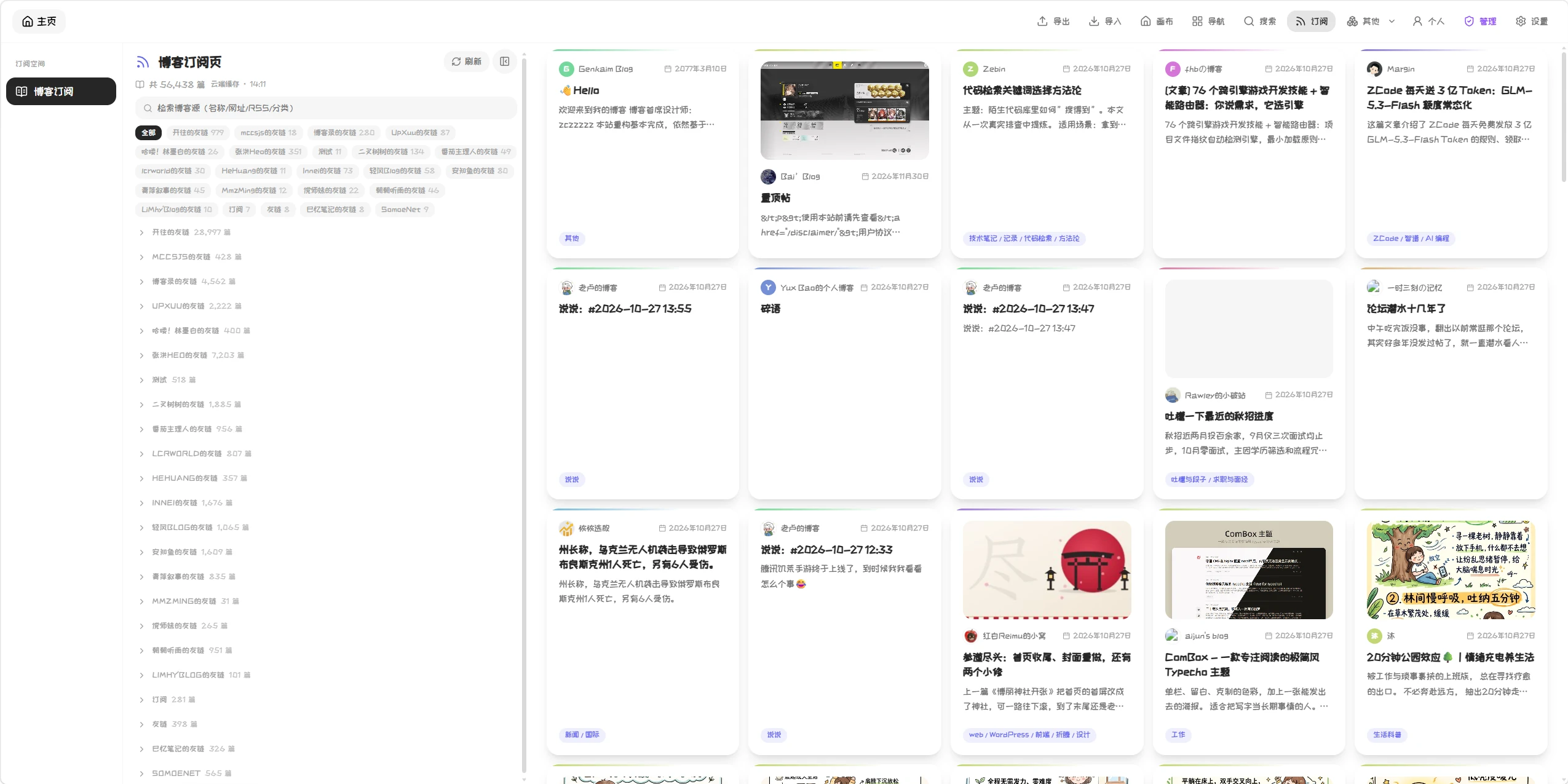Click the Zebin author avatar
Viewport: 1568px width, 784px height.
[x=970, y=69]
